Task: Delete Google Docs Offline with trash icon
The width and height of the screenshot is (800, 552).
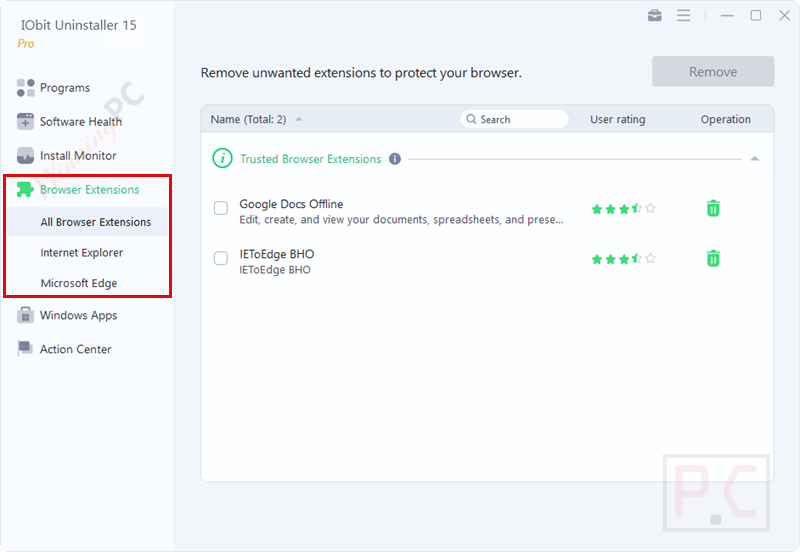Action: (713, 208)
